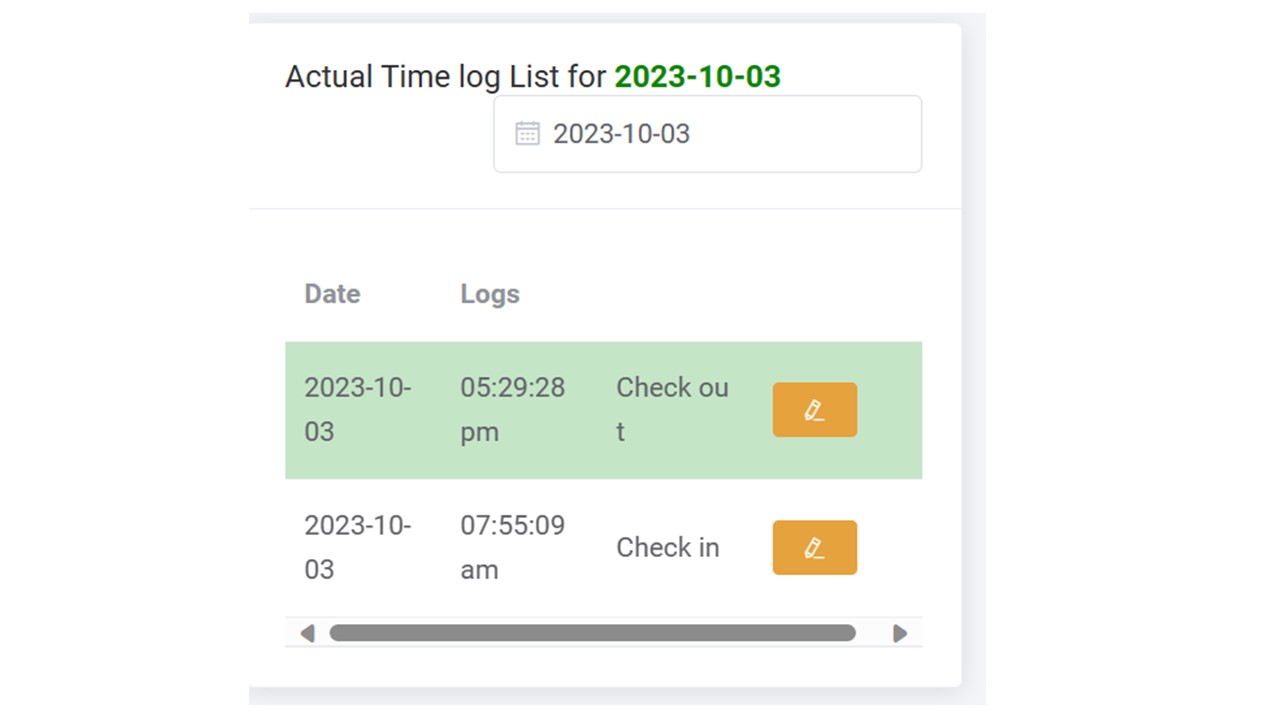Click the horizontal scrollbar thumb
This screenshot has width=1280, height=720.
coord(592,633)
